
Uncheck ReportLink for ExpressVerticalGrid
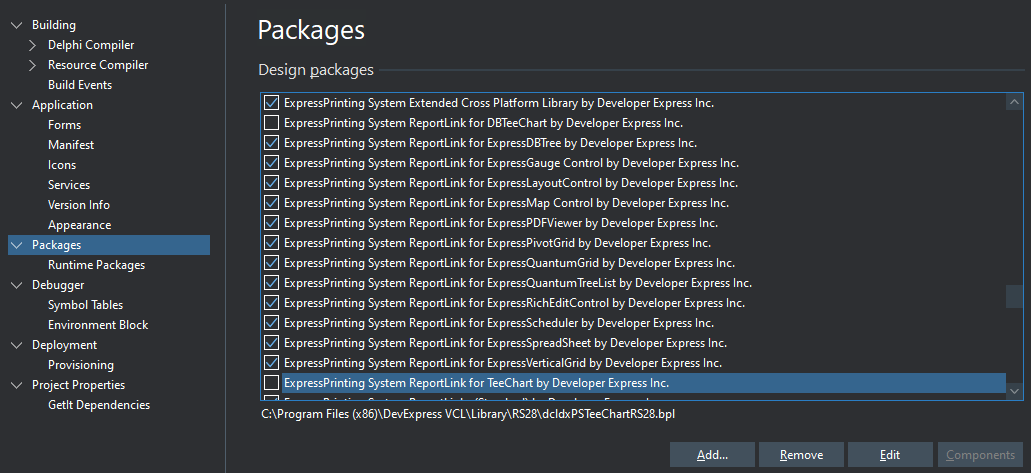click(x=271, y=363)
